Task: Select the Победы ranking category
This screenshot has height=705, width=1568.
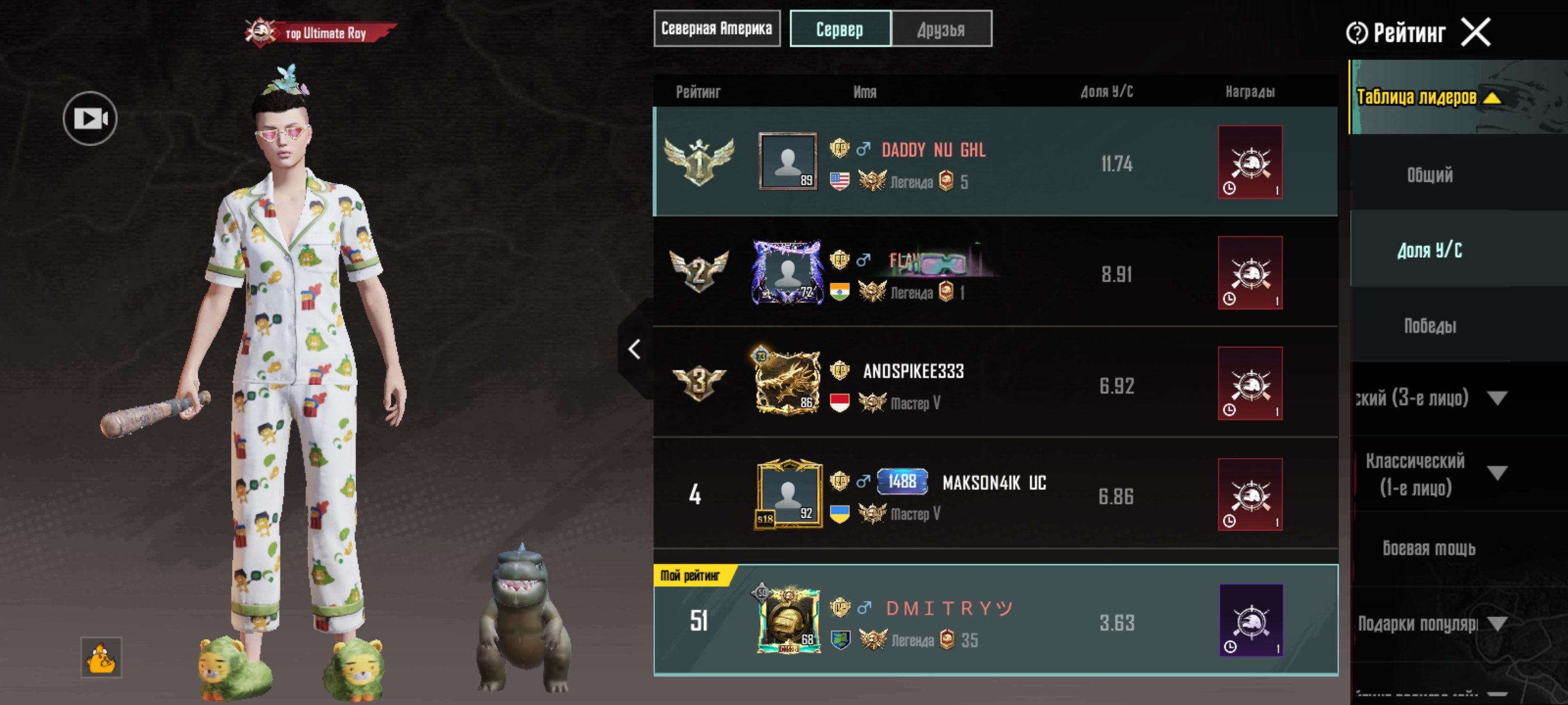Action: click(x=1430, y=326)
